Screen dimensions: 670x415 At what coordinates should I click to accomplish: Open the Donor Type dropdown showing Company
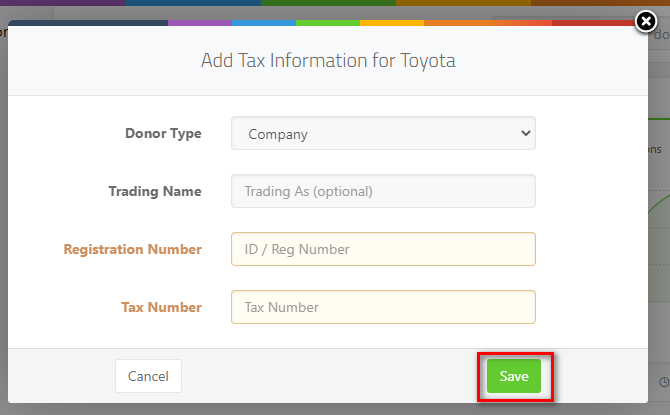pos(383,133)
